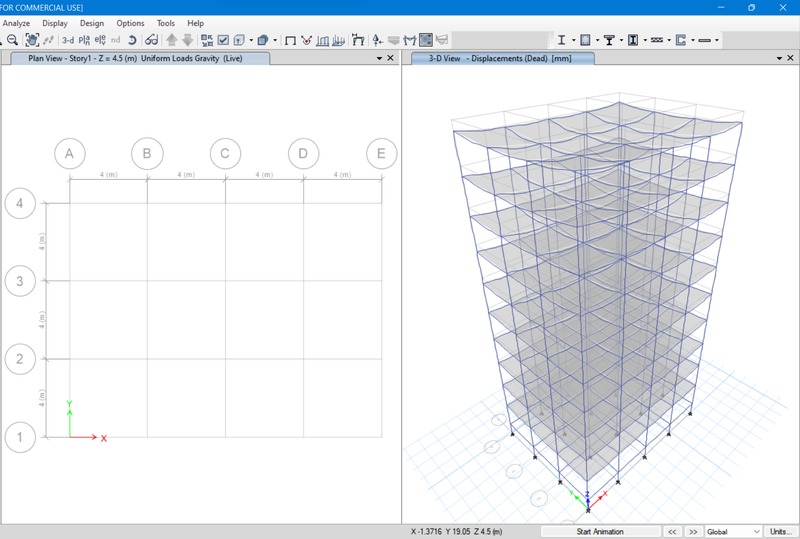Click shear wall design C icon
800x539 pixels.
(x=681, y=40)
